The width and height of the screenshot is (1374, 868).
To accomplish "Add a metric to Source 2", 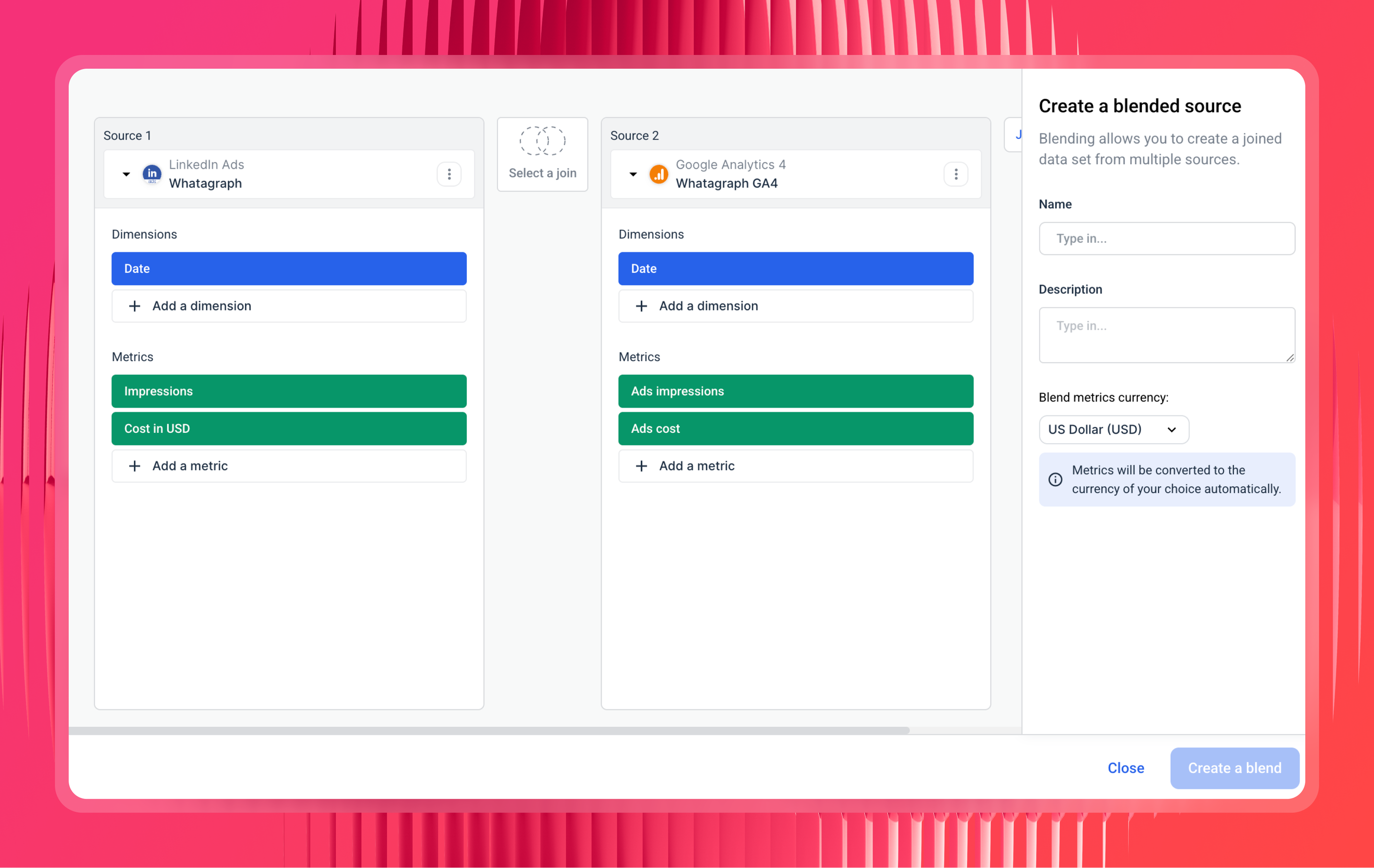I will point(795,466).
